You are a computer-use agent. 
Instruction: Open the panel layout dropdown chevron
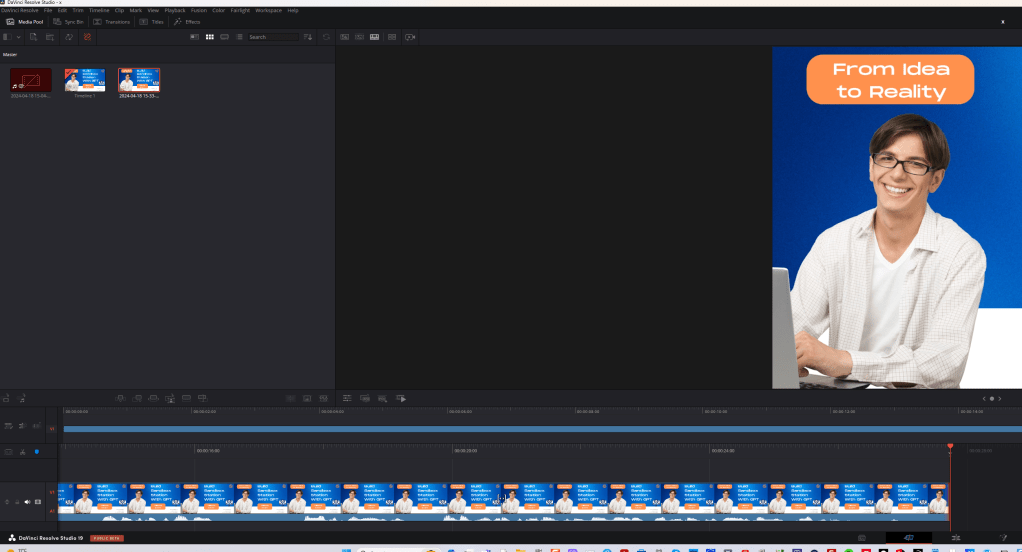click(x=18, y=37)
